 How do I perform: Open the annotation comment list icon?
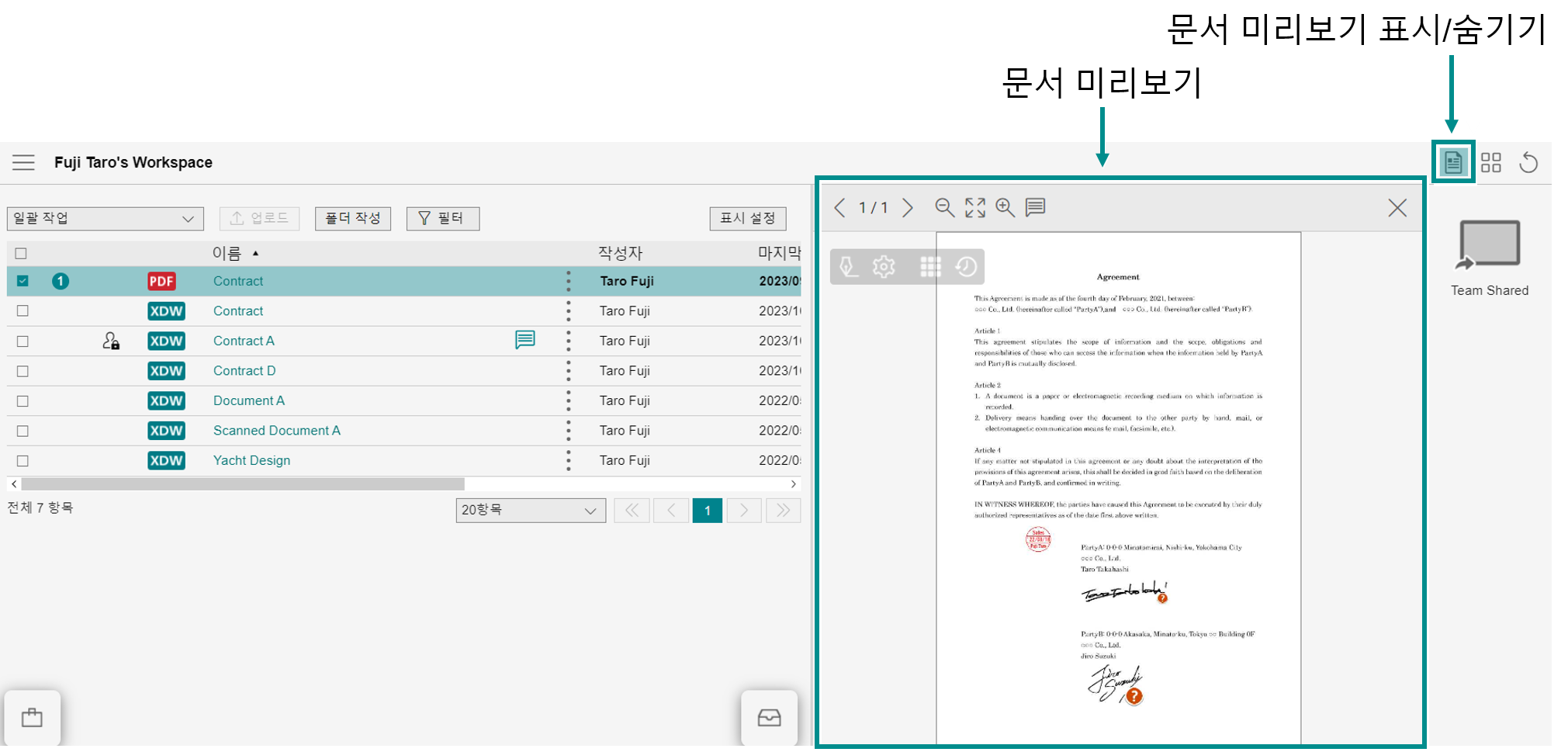click(x=1035, y=207)
